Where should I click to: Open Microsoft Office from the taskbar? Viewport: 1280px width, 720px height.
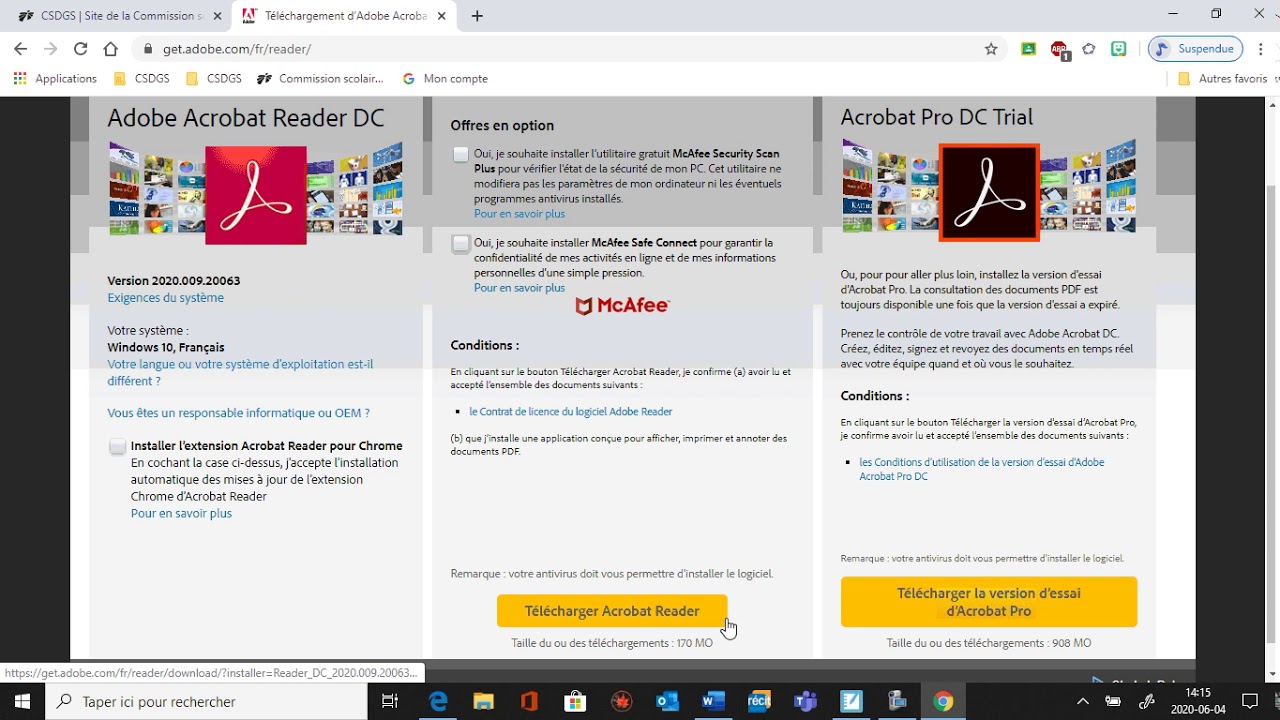[530, 702]
